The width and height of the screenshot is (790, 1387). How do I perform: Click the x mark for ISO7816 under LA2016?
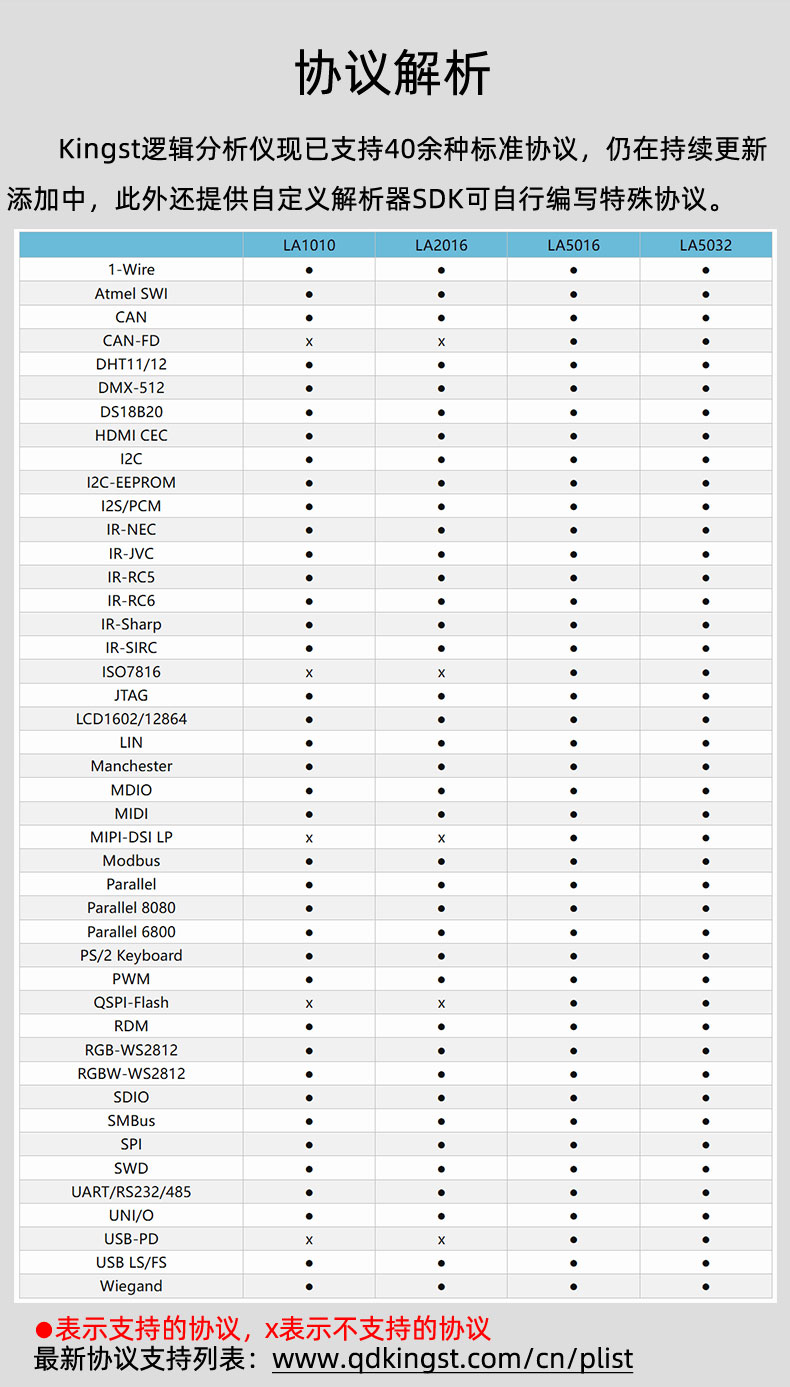pyautogui.click(x=441, y=672)
